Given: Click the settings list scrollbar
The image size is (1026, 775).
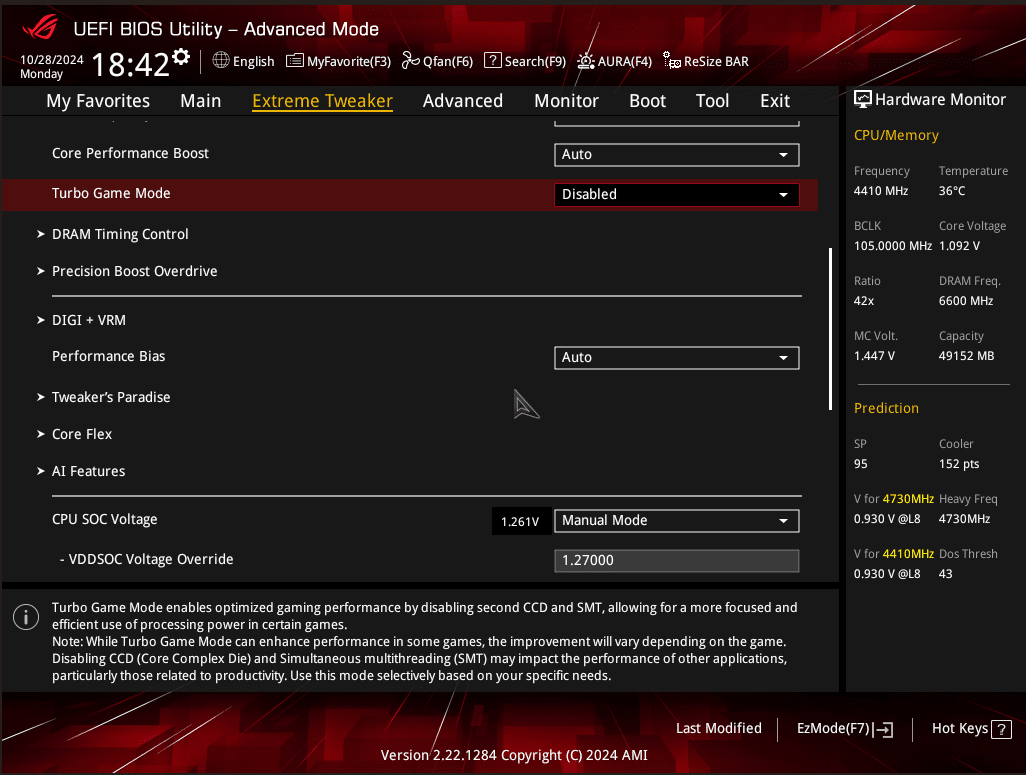Looking at the screenshot, I should pyautogui.click(x=830, y=329).
